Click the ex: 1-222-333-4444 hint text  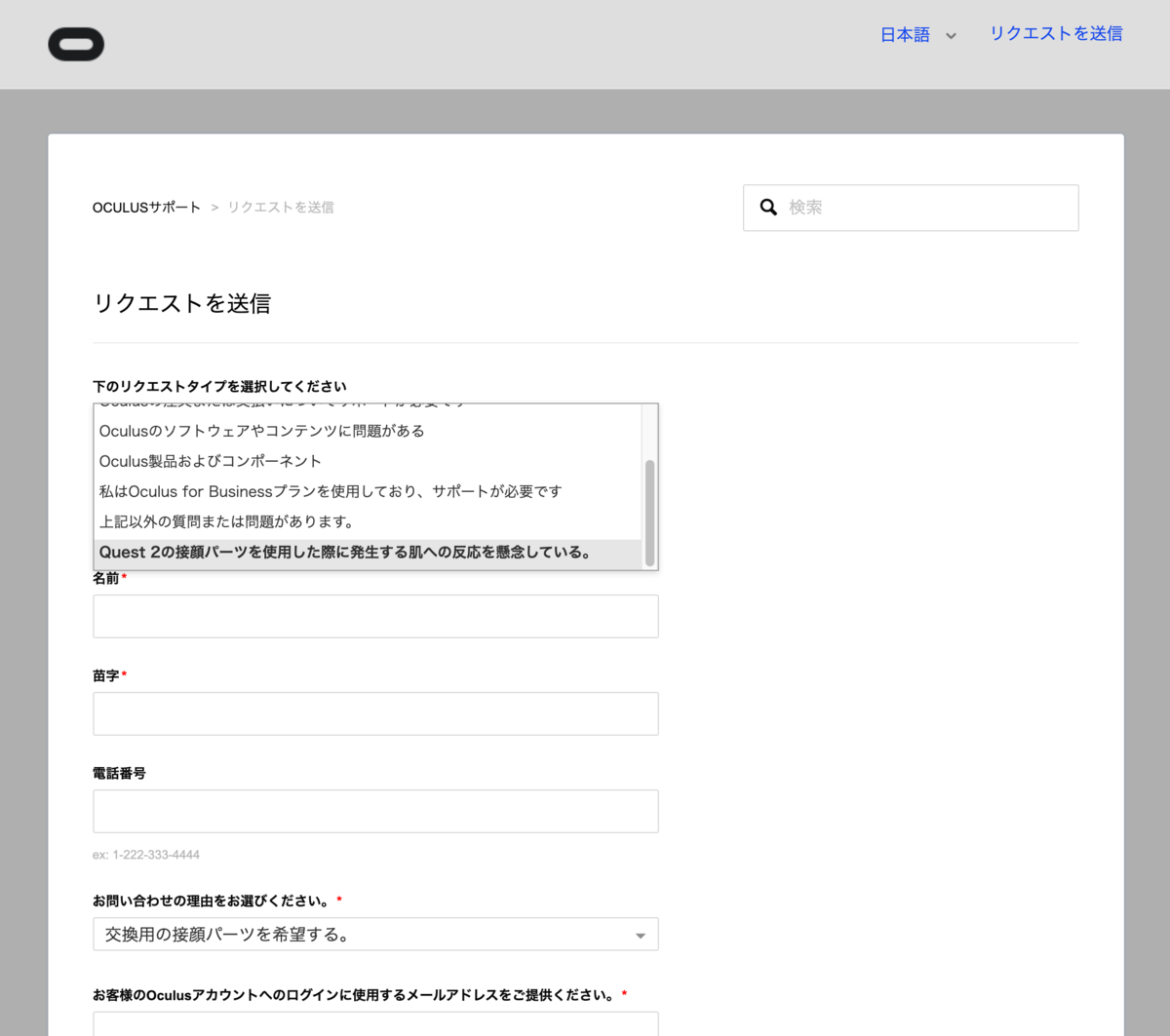(146, 855)
